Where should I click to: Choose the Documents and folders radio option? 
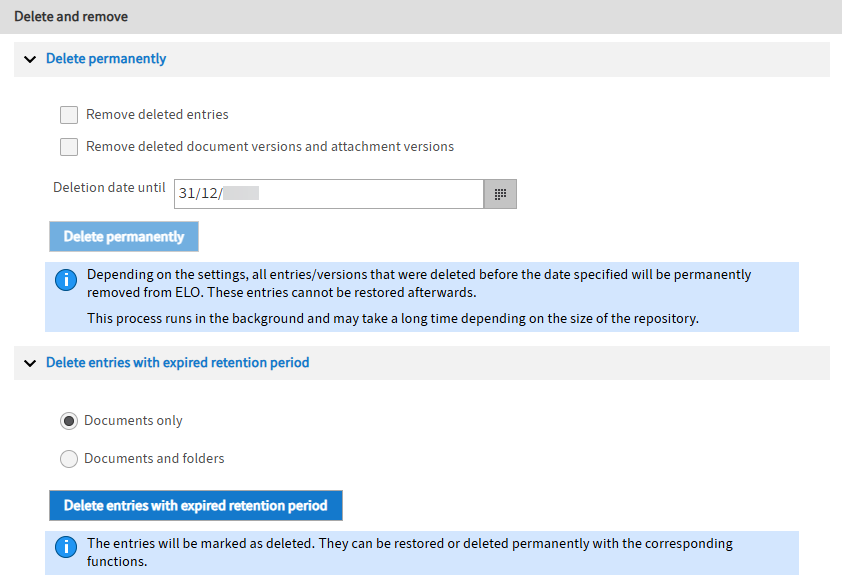click(69, 459)
